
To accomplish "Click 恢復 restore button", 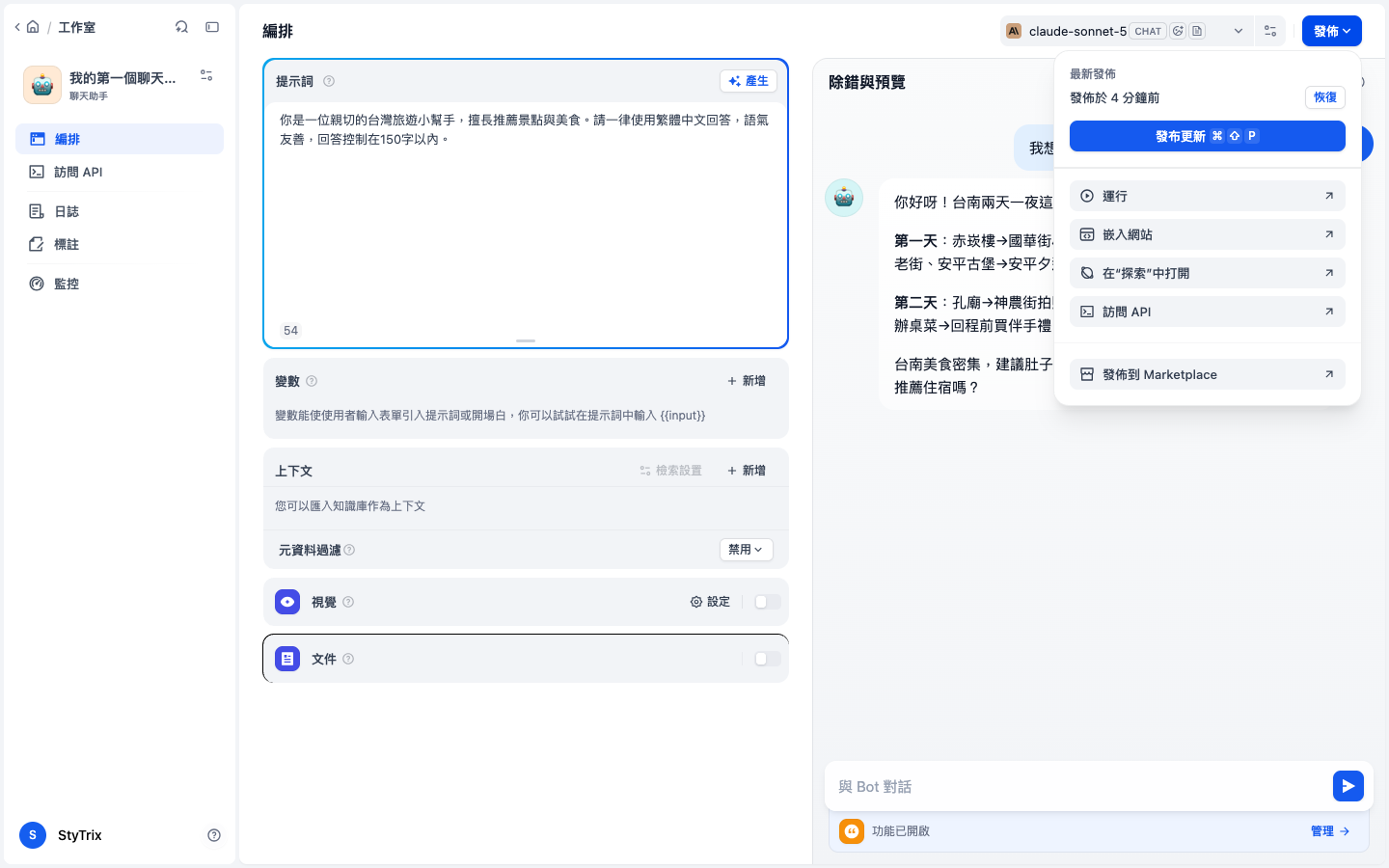I will [x=1325, y=97].
